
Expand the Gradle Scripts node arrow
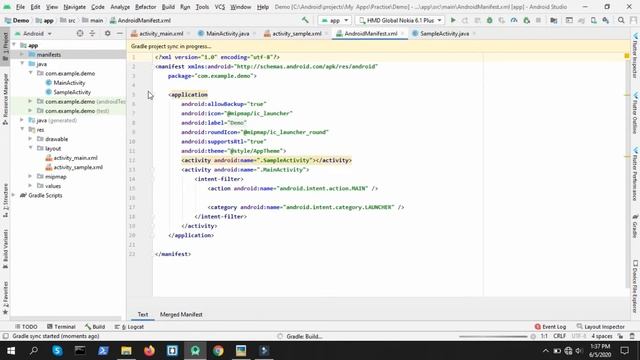click(14, 195)
